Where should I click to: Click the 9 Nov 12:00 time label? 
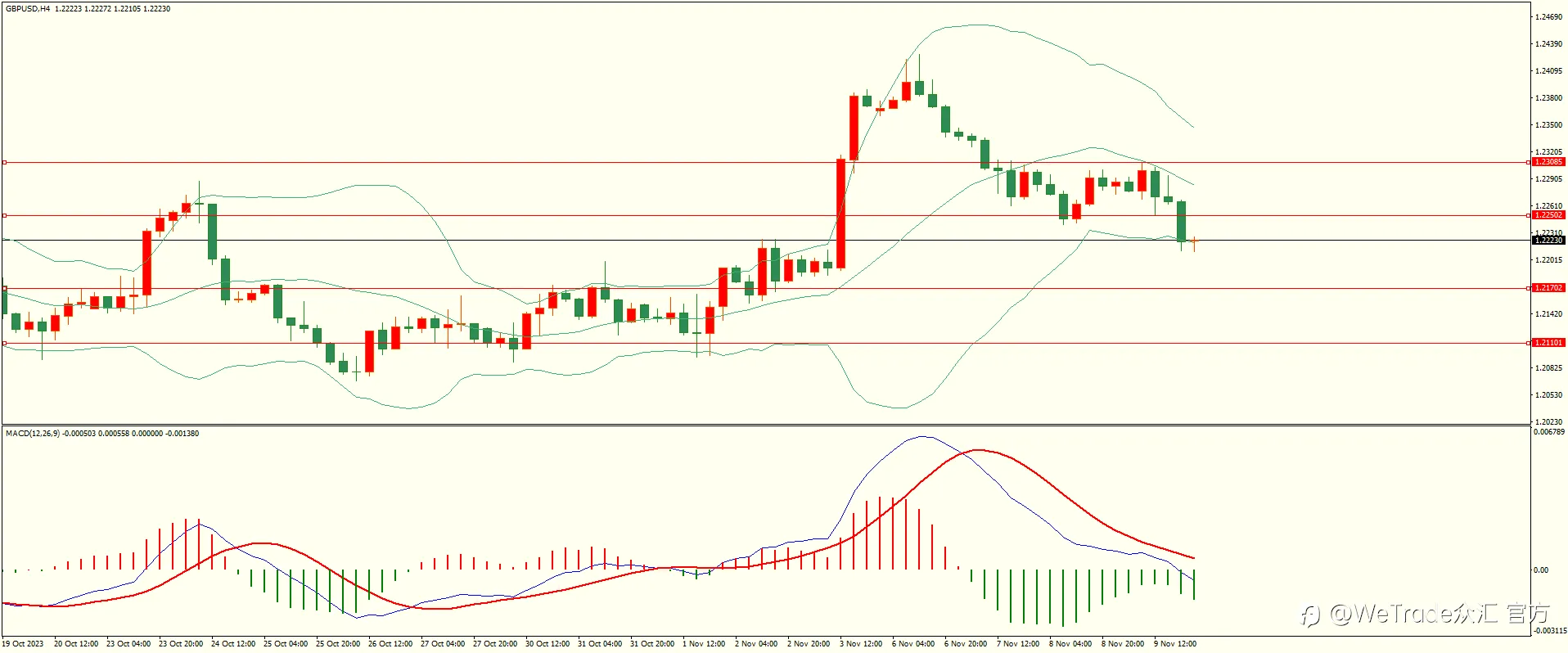pos(1175,644)
